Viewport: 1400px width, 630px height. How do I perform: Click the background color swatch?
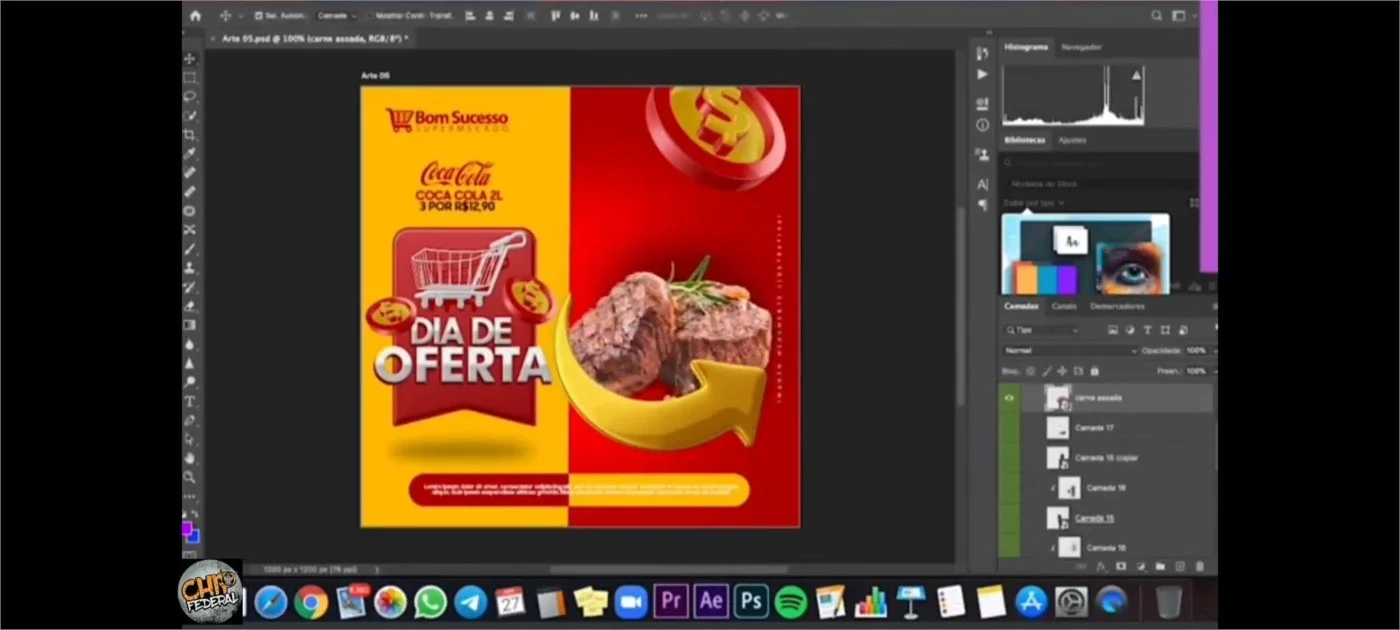coord(194,535)
